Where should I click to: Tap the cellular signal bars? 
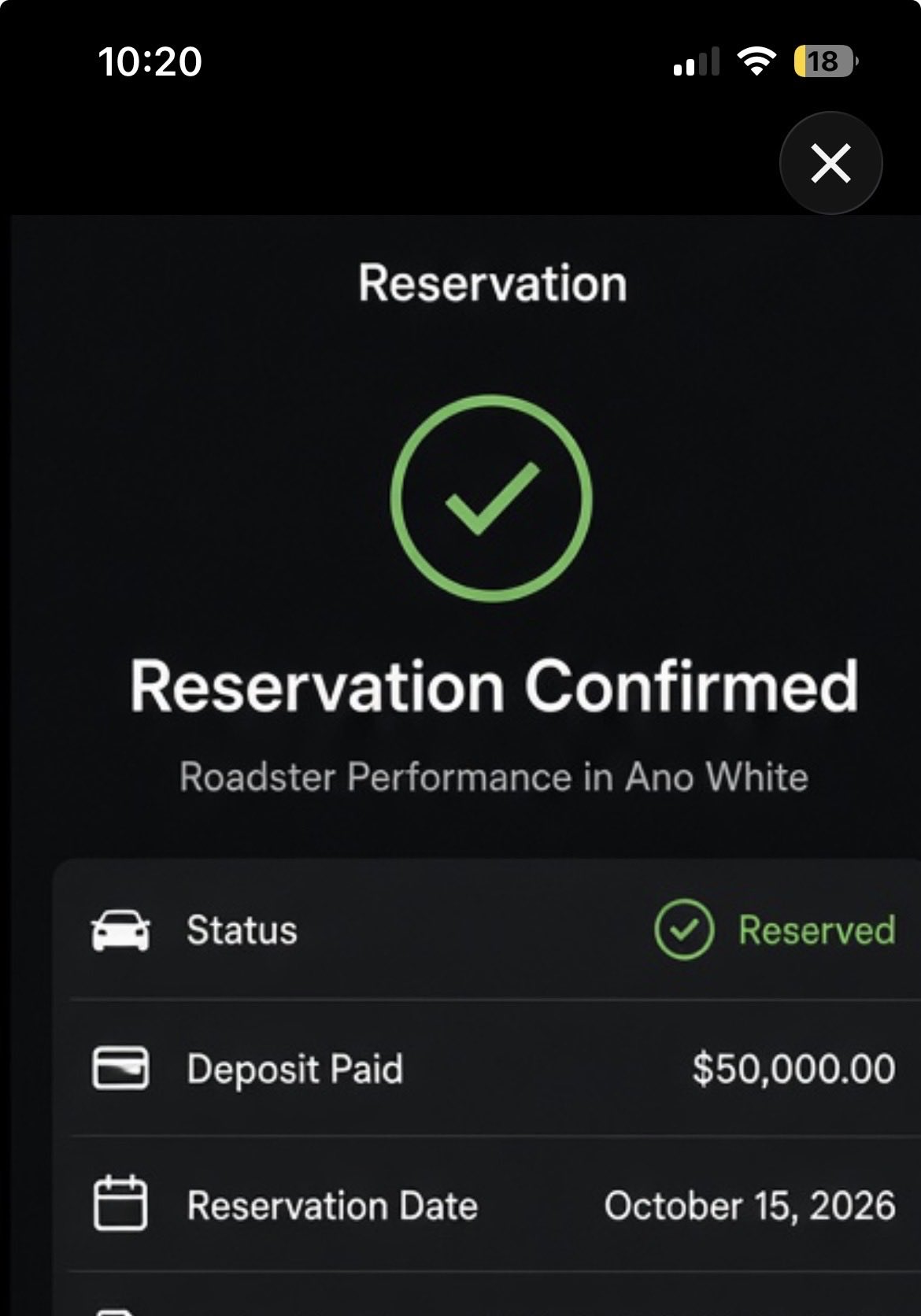coord(697,61)
